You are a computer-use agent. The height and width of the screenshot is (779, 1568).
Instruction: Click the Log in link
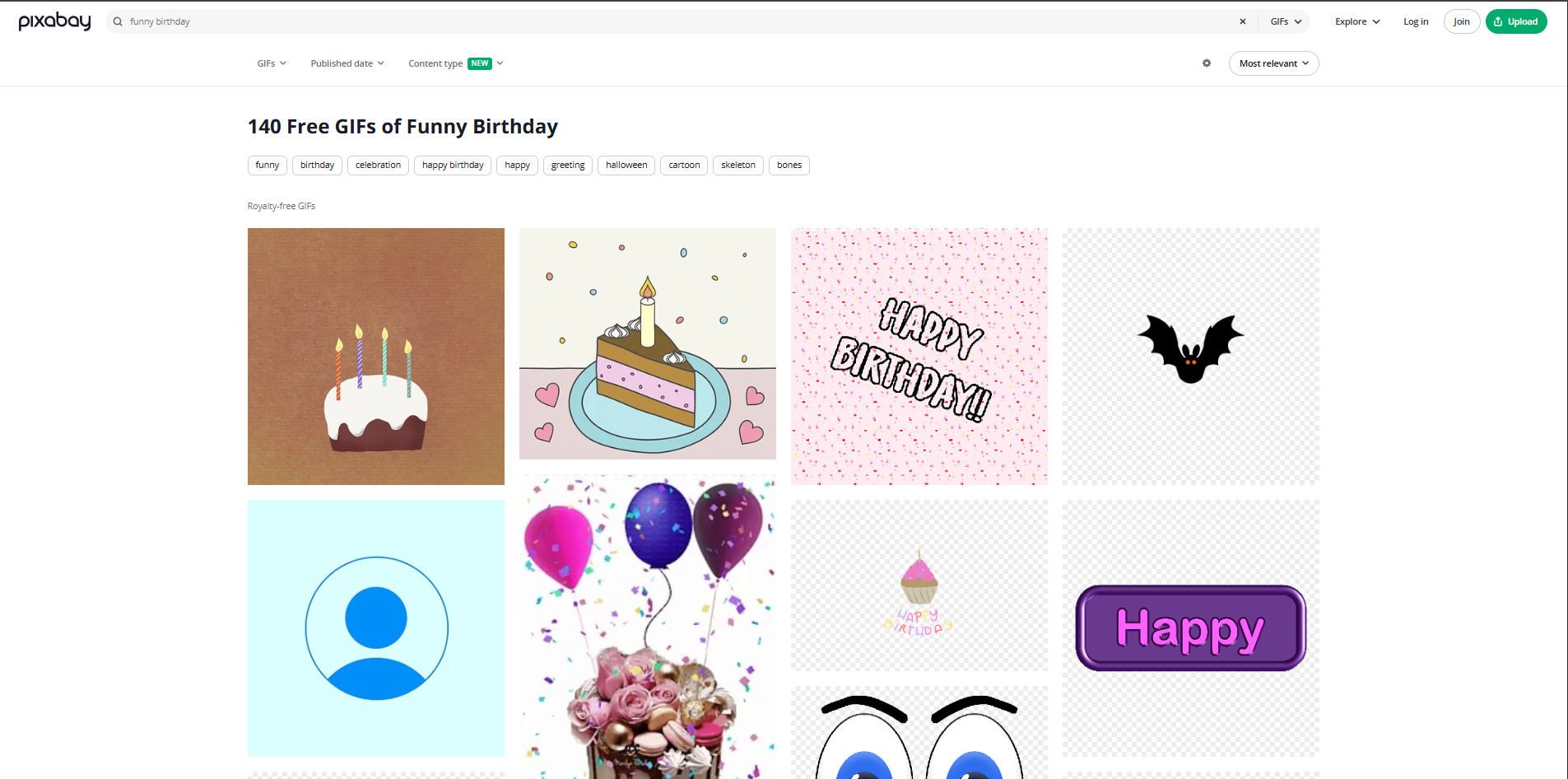click(x=1415, y=21)
